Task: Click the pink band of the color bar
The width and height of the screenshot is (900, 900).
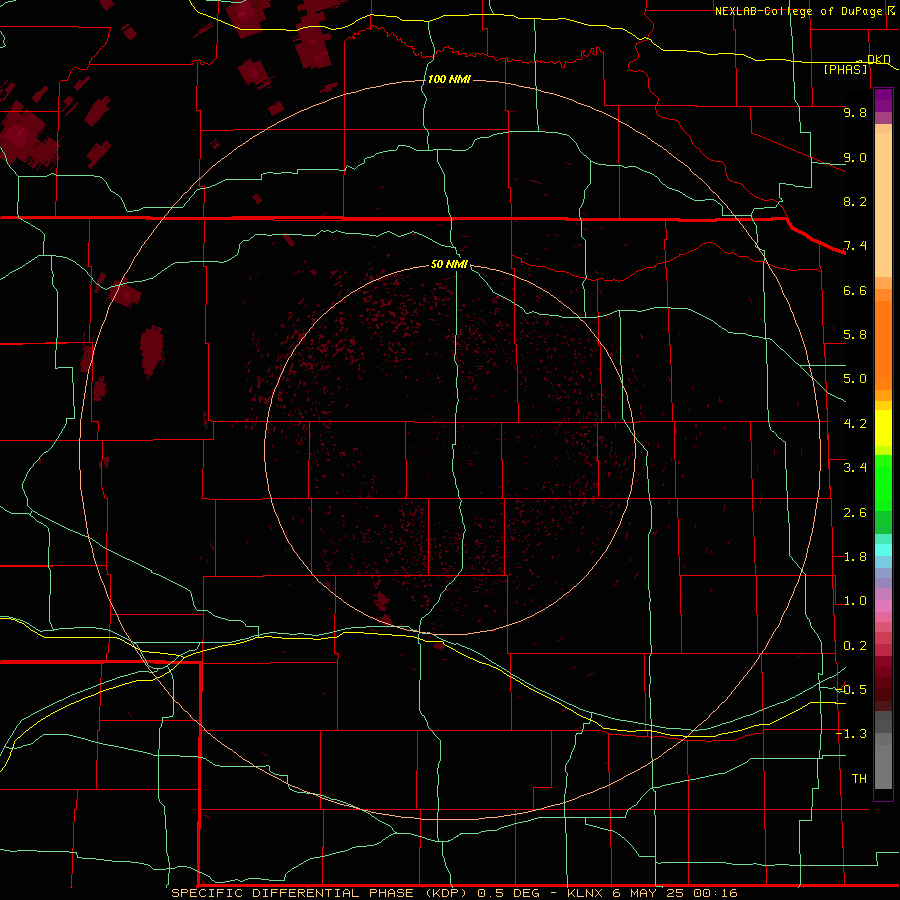Action: (x=883, y=606)
